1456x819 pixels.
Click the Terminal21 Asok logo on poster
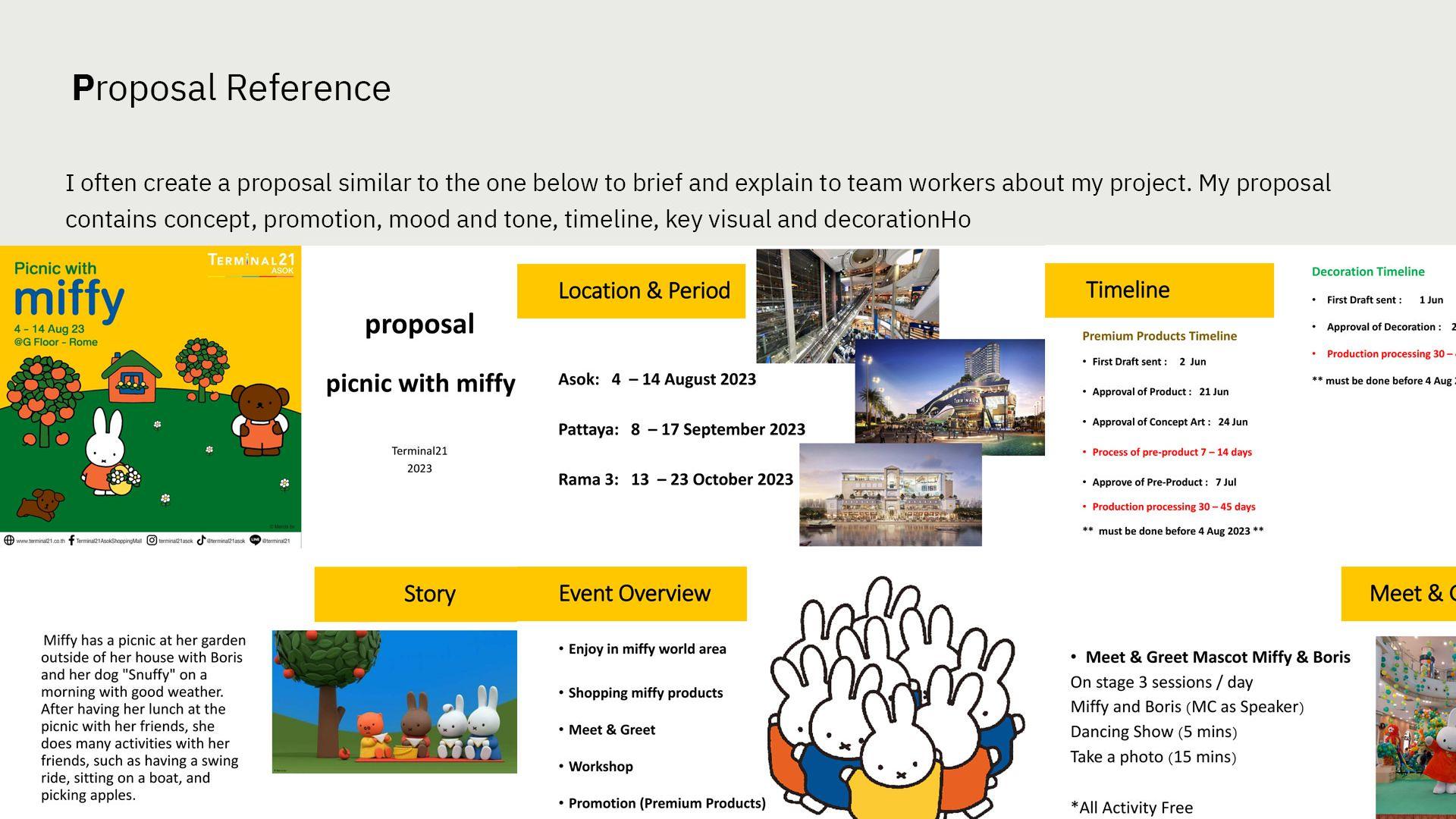[251, 263]
